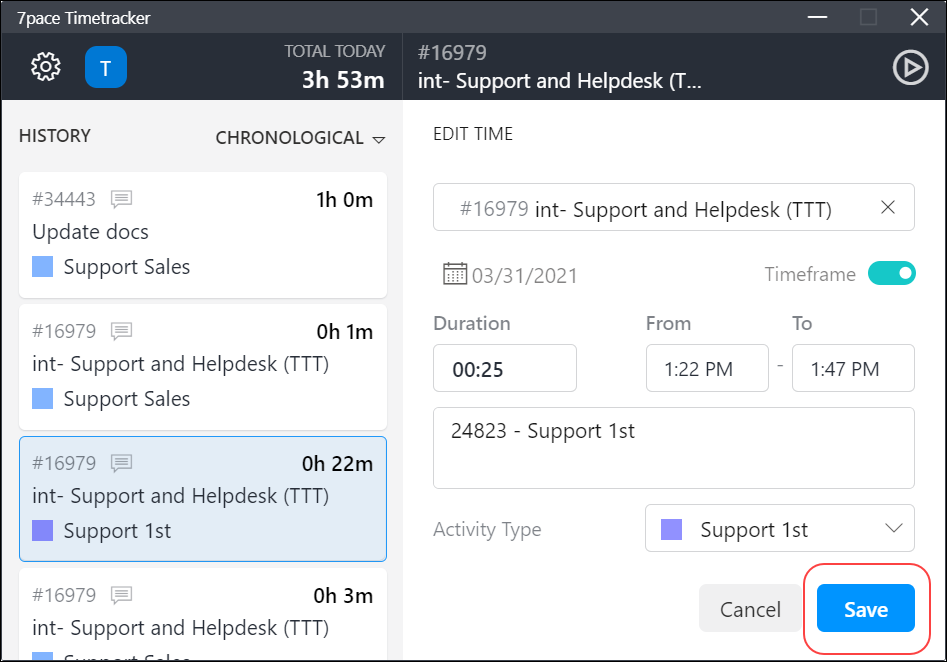Save the edited time entry
This screenshot has width=947, height=662.
tap(865, 608)
